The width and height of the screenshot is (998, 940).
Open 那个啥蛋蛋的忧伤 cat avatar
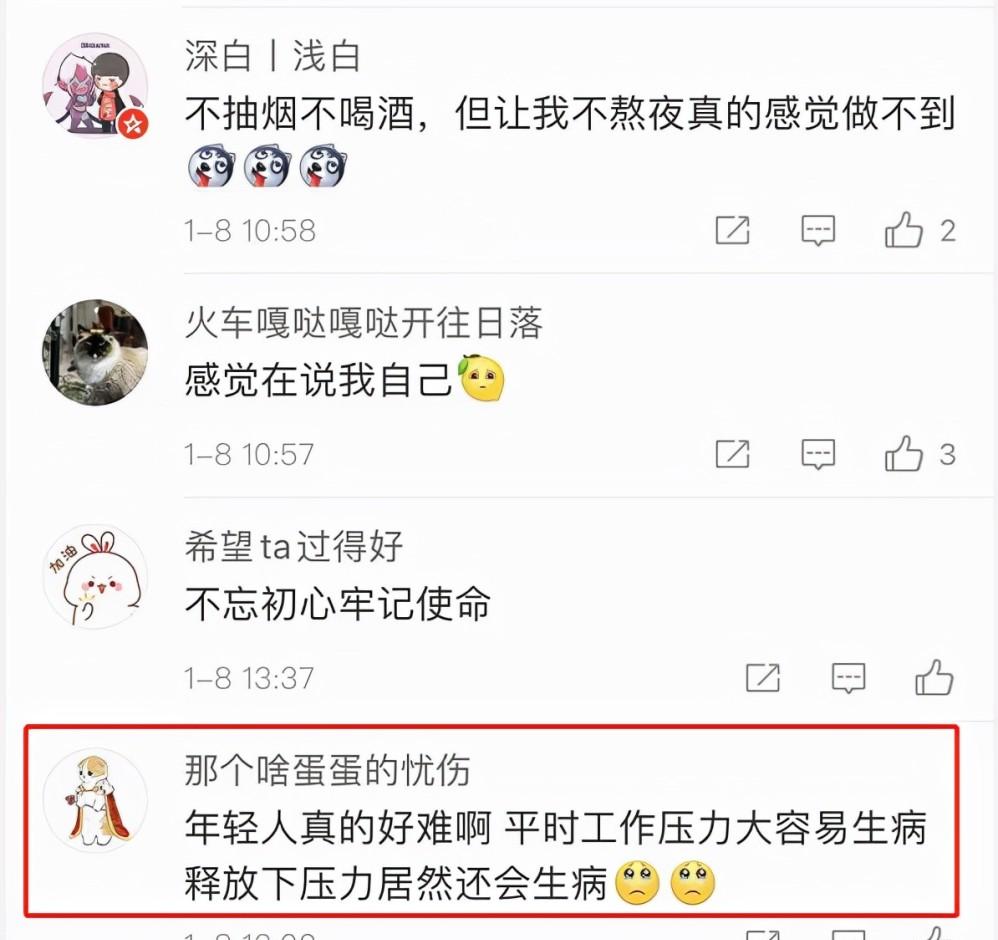(95, 800)
